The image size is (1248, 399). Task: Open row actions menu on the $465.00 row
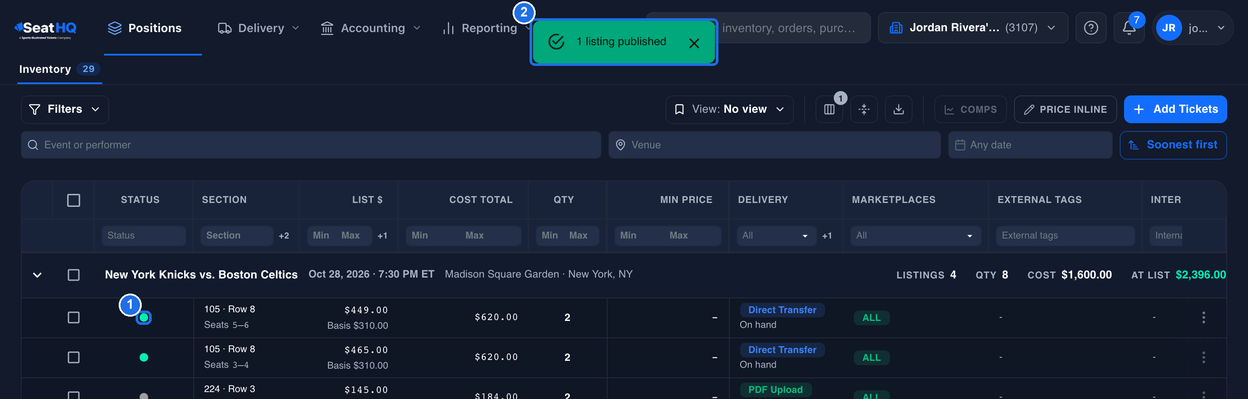[x=1203, y=357]
